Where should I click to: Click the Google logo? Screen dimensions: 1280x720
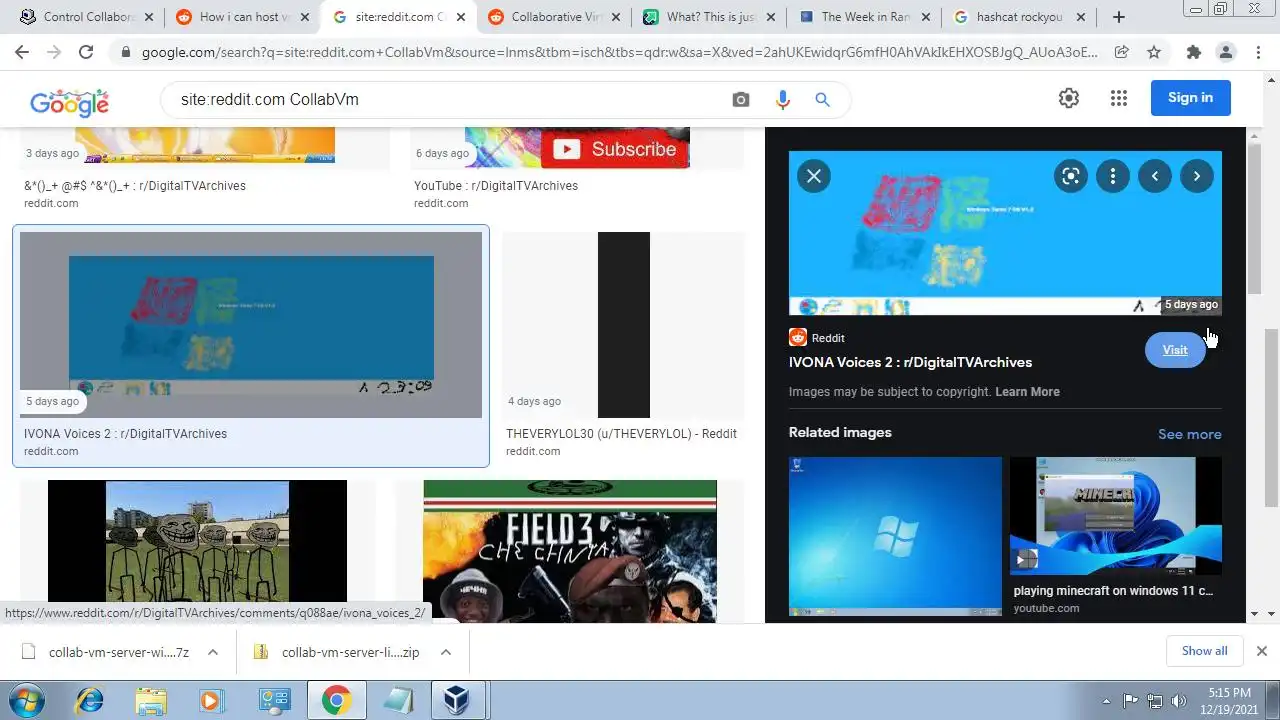(69, 101)
